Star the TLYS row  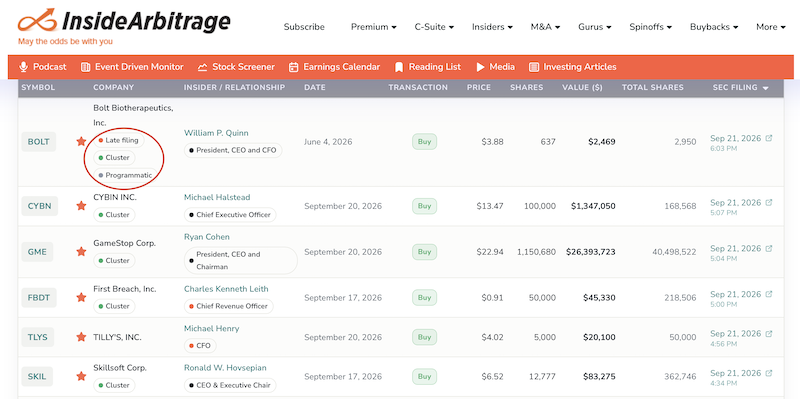(81, 337)
